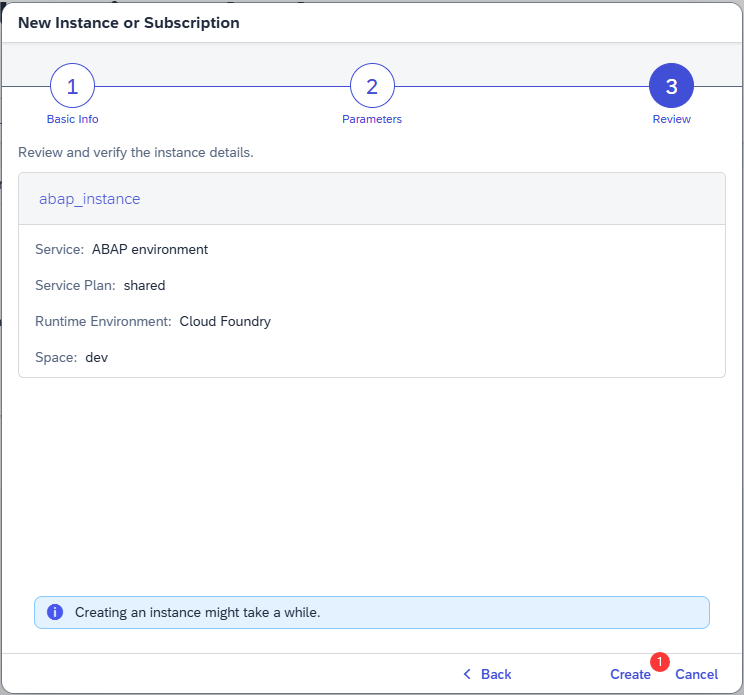Click the Create button
This screenshot has width=744, height=695.
pos(630,674)
